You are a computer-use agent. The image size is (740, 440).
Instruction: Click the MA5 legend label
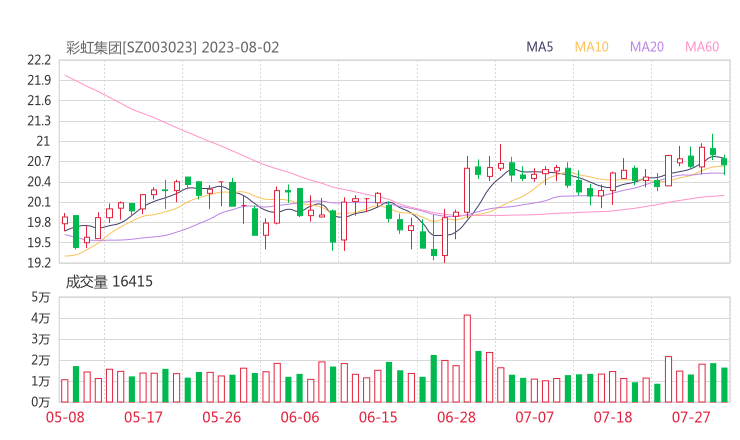[x=539, y=47]
